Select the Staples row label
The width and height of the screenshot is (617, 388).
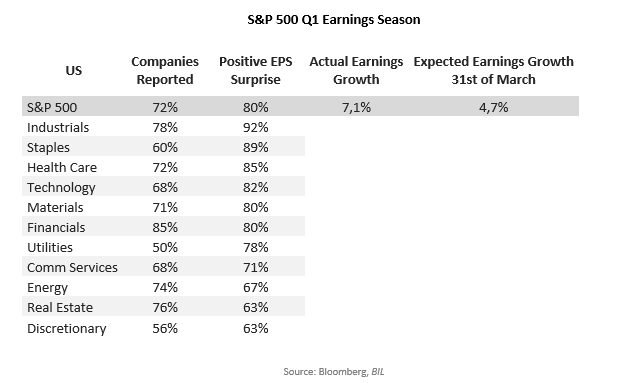click(x=48, y=148)
